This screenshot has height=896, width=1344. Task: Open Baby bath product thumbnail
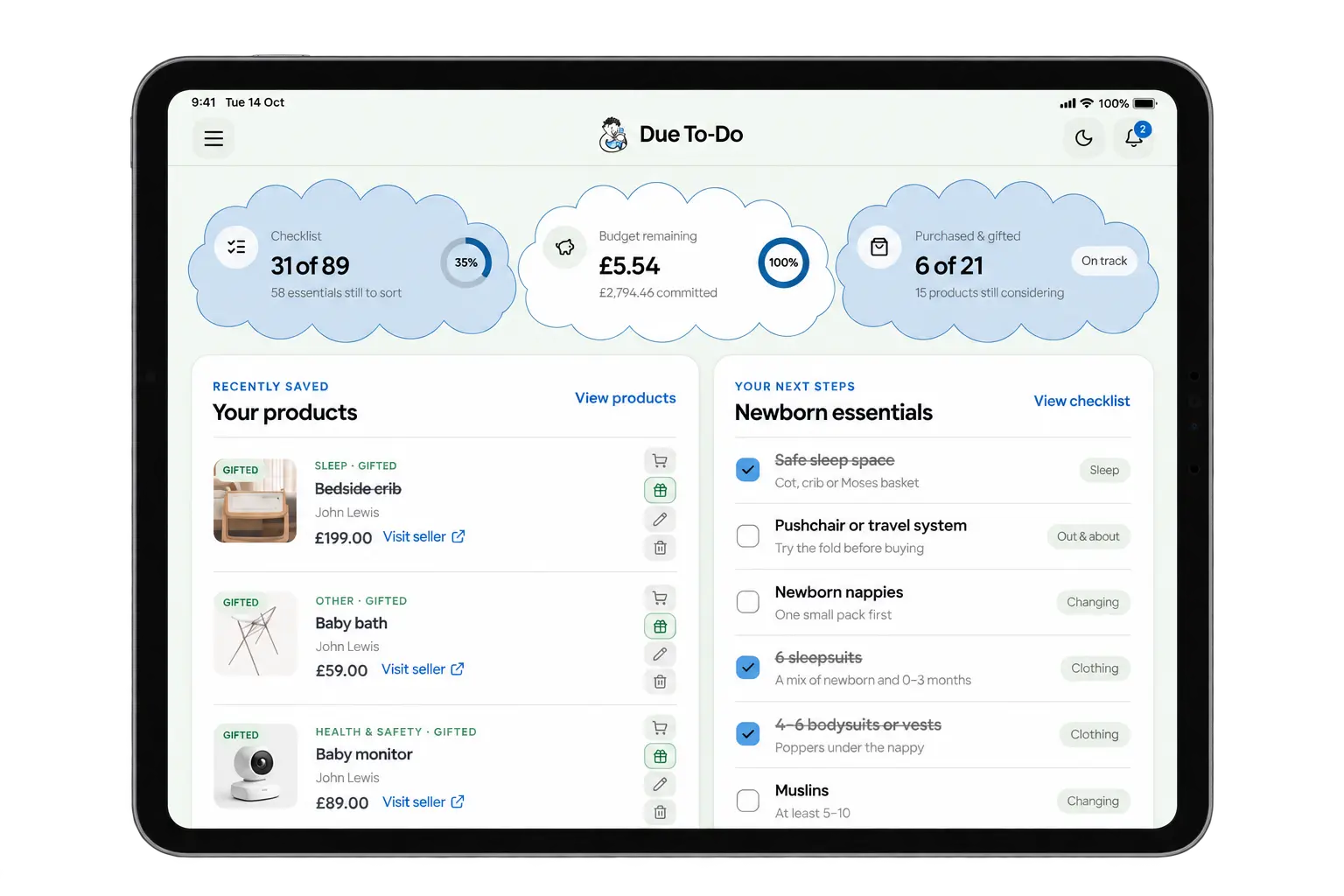click(255, 633)
